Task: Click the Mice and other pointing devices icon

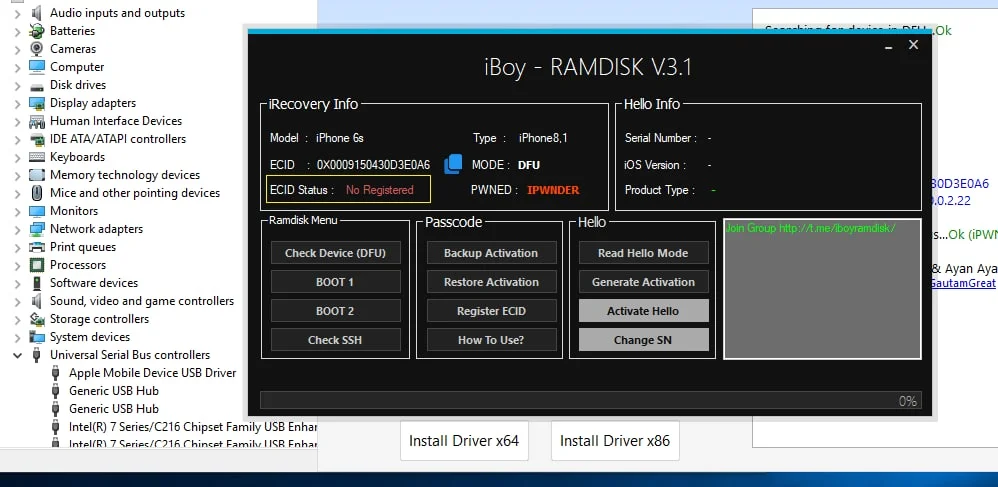Action: 37,193
